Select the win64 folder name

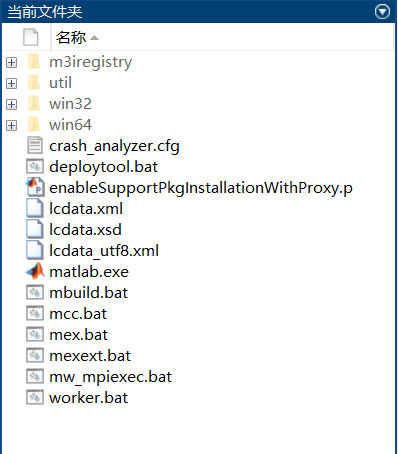point(70,125)
